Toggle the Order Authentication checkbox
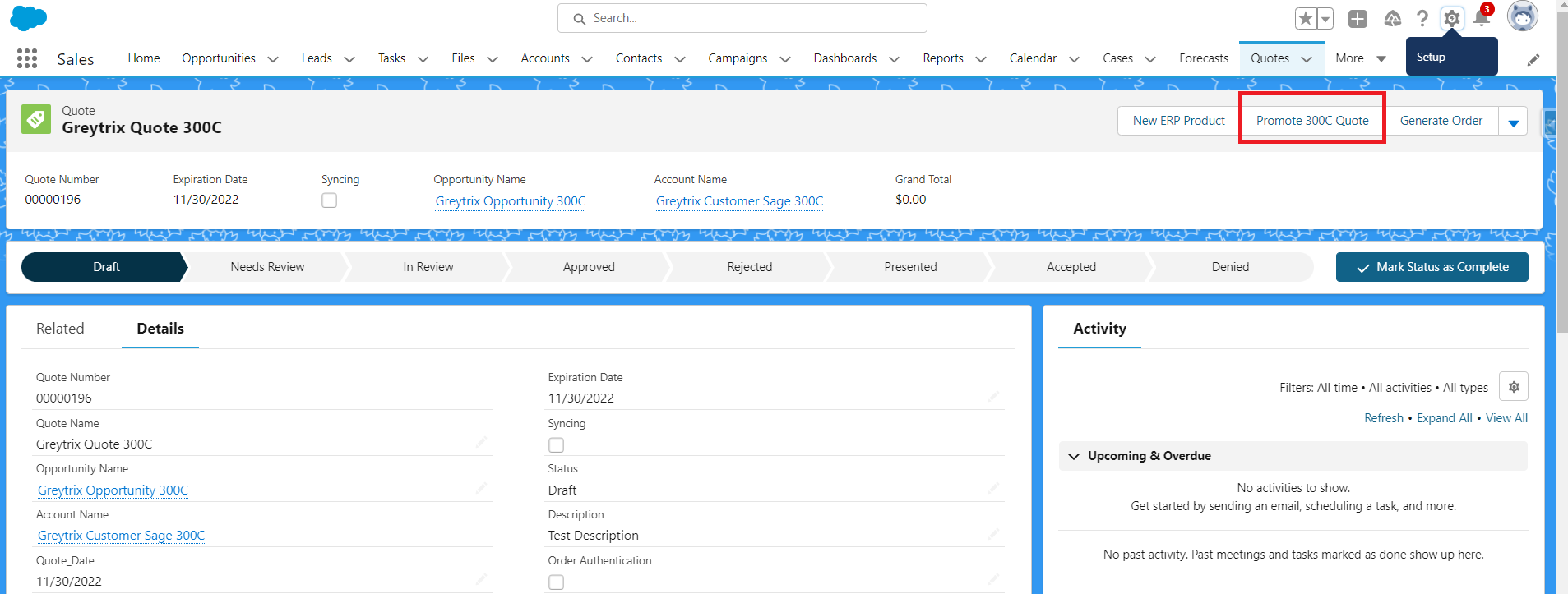1568x594 pixels. pyautogui.click(x=557, y=582)
